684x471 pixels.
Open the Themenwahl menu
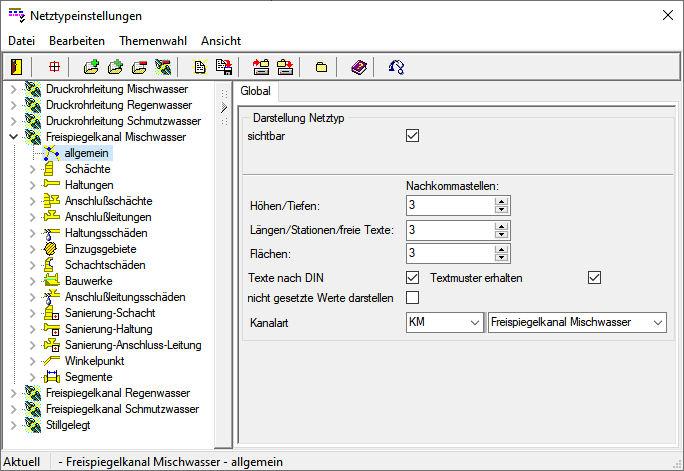pyautogui.click(x=152, y=41)
